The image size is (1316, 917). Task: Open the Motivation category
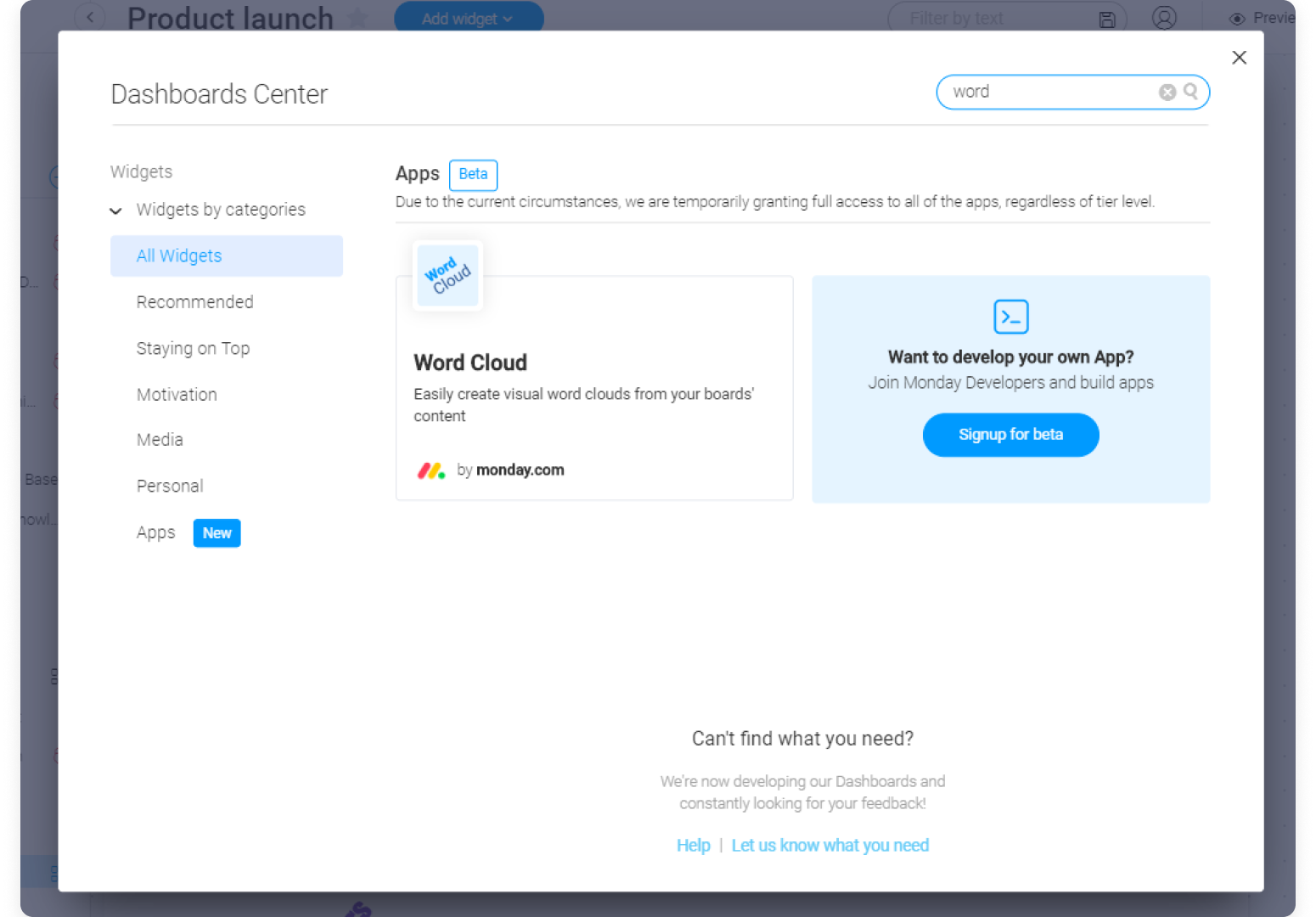(x=177, y=395)
